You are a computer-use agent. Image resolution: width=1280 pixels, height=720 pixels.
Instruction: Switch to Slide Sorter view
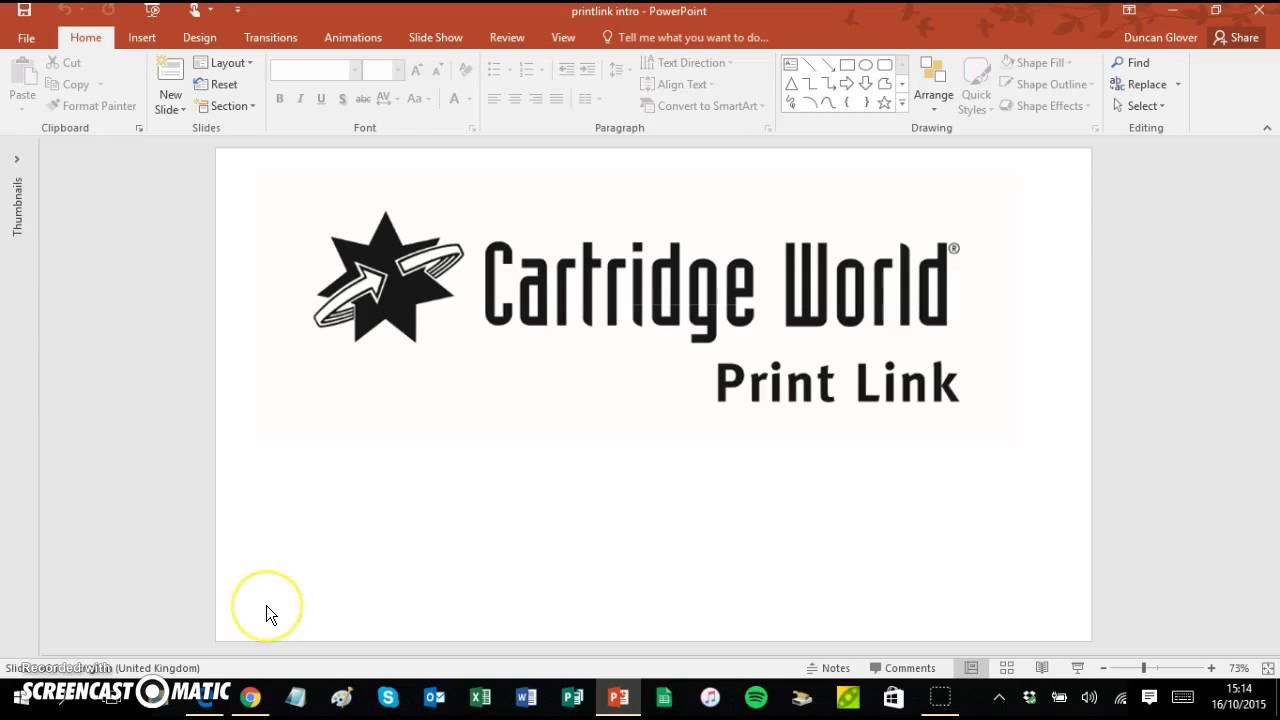1007,668
